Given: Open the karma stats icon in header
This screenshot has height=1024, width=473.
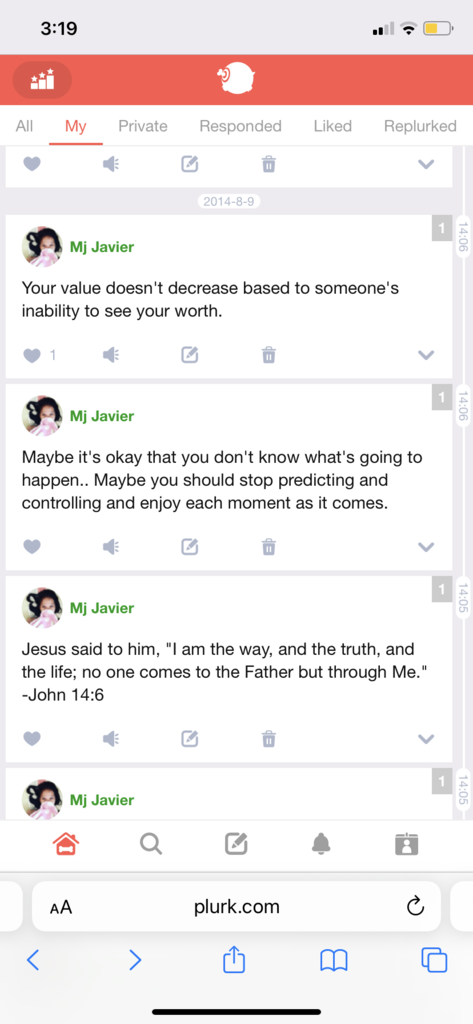Looking at the screenshot, I should [x=42, y=80].
